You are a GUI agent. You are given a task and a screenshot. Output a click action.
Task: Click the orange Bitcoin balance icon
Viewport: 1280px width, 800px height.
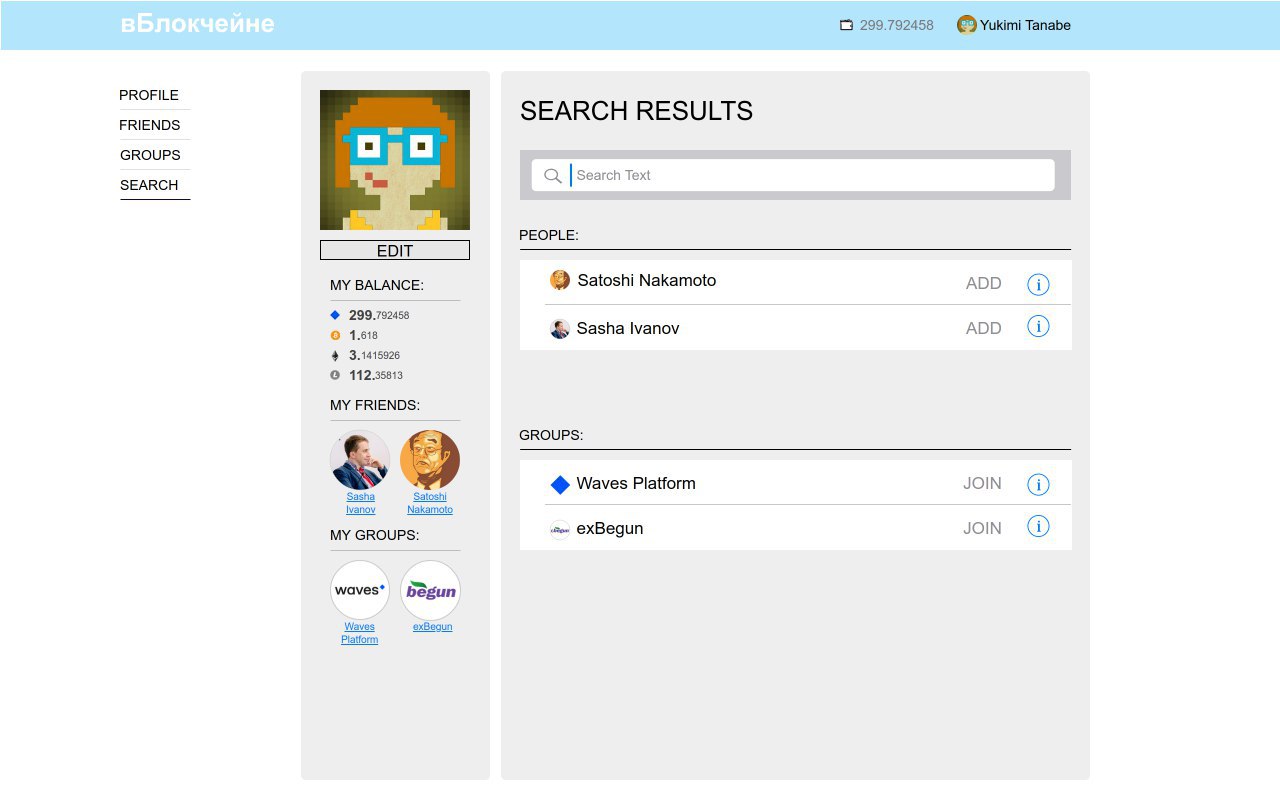tap(335, 335)
